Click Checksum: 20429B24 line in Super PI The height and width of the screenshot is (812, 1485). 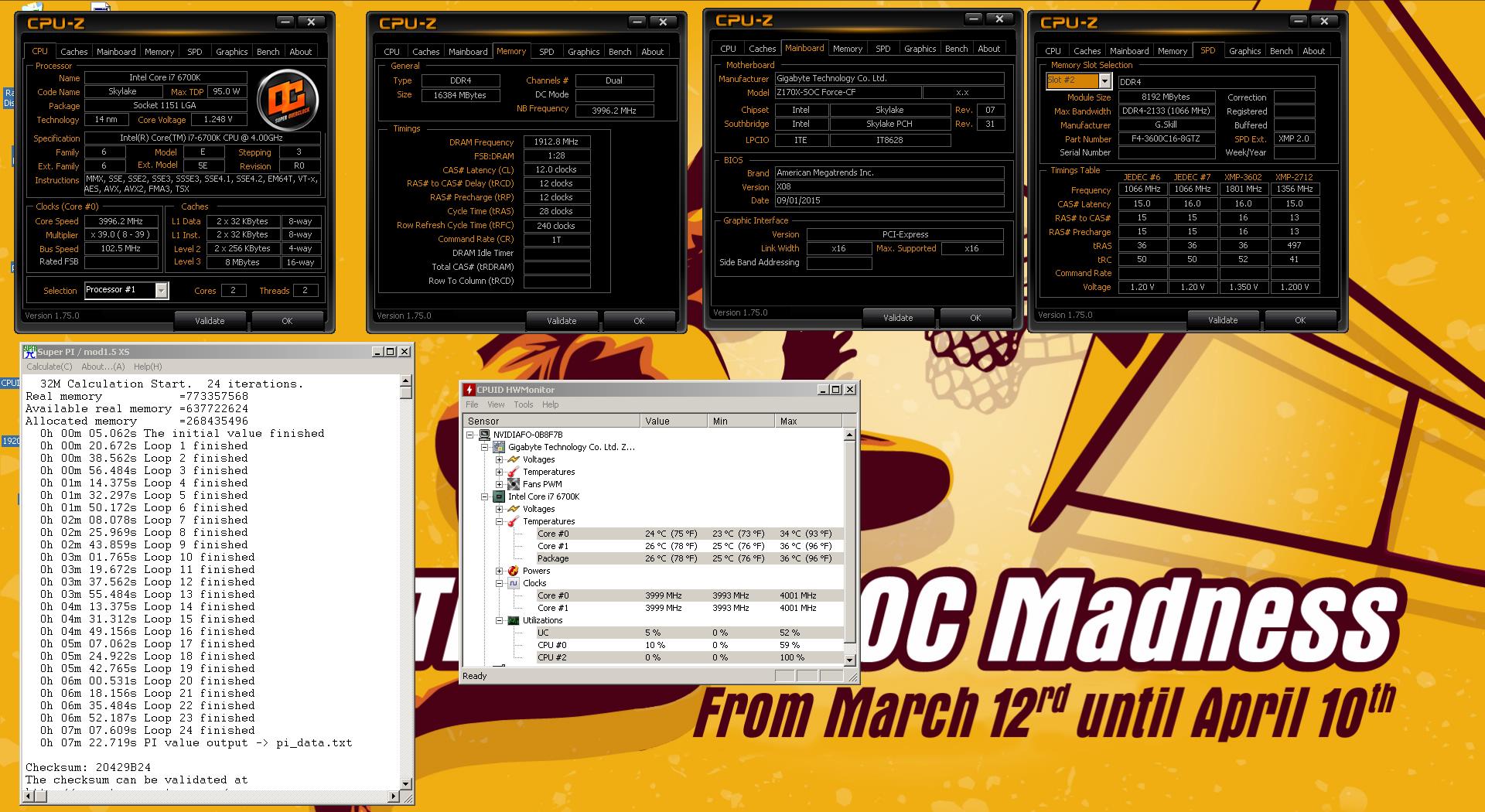click(88, 767)
